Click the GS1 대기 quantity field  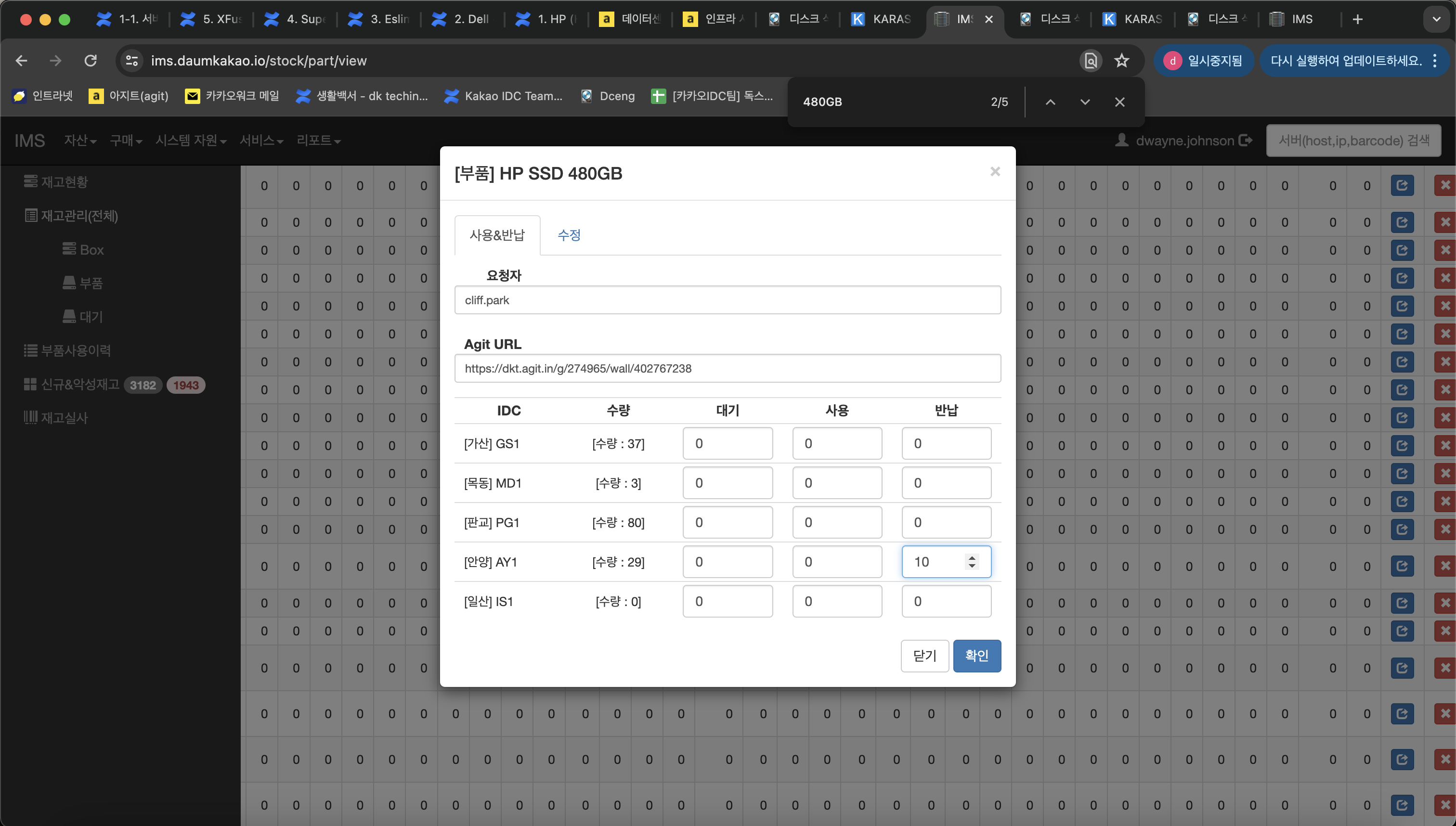click(x=728, y=444)
